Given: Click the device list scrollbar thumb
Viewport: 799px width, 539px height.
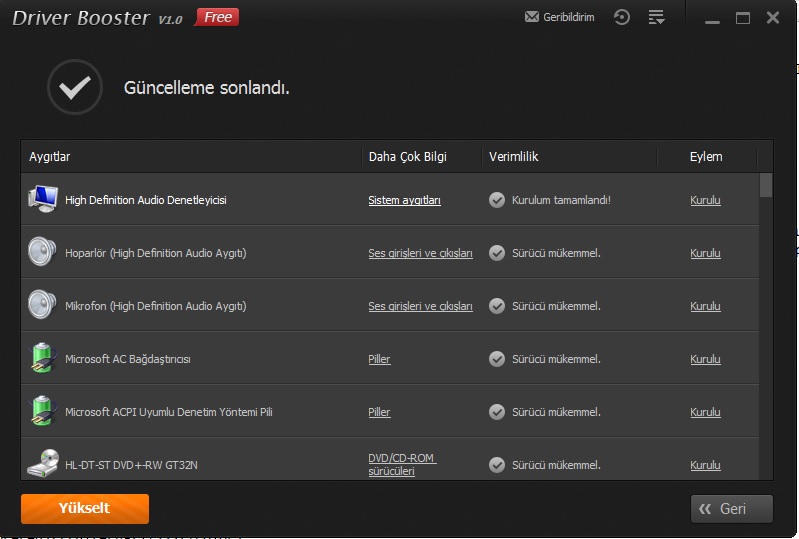Looking at the screenshot, I should click(x=765, y=185).
